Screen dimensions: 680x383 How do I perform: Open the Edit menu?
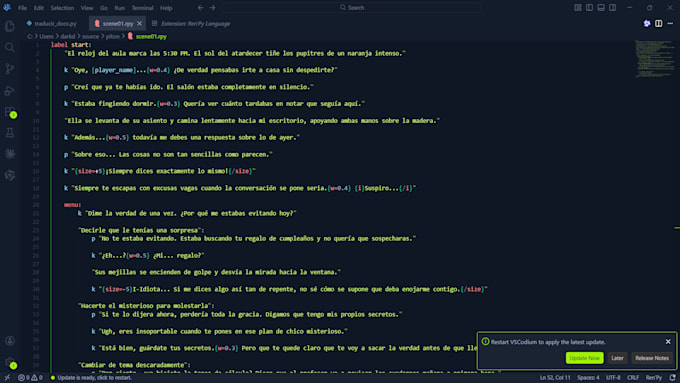click(39, 8)
